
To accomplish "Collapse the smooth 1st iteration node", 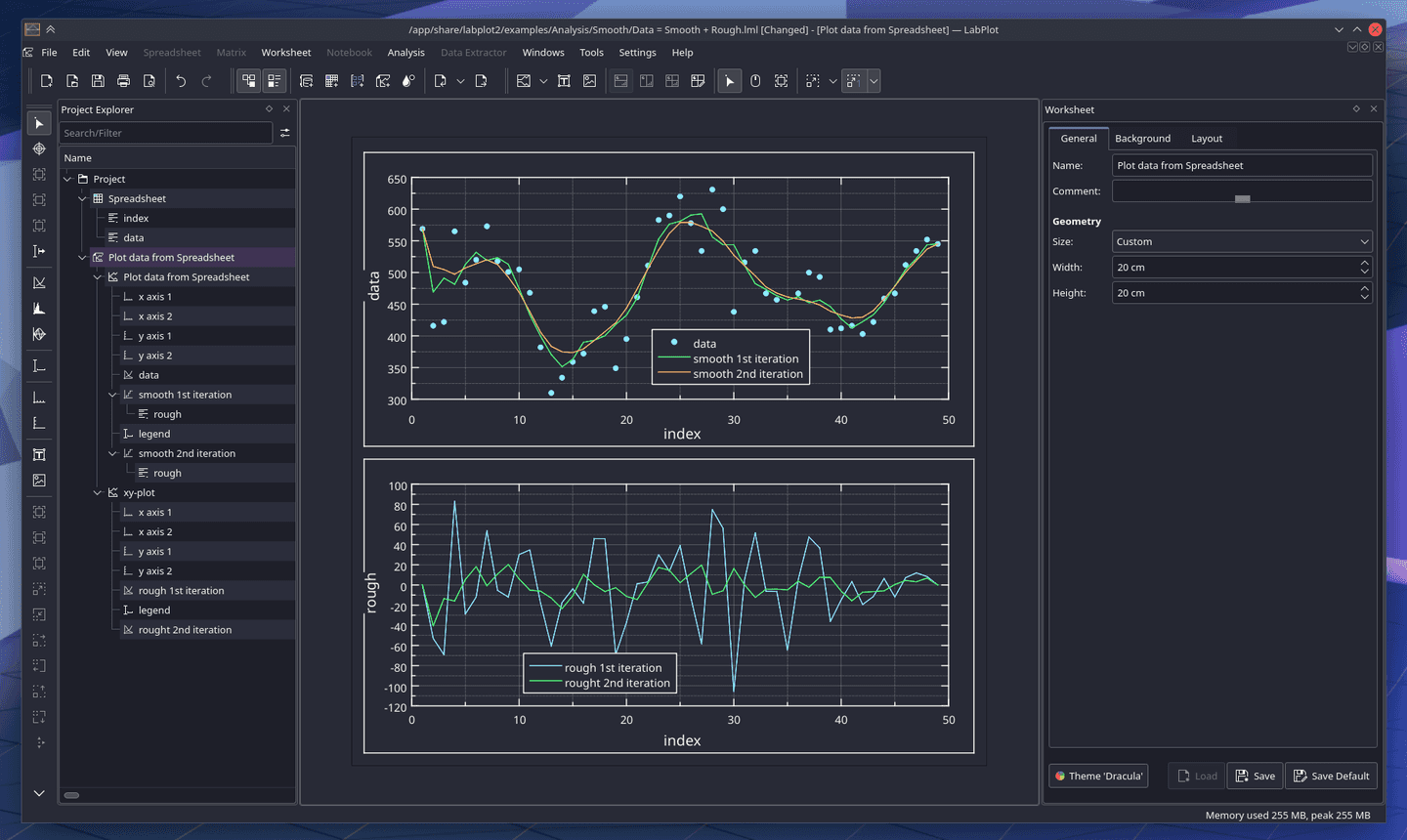I will click(112, 394).
